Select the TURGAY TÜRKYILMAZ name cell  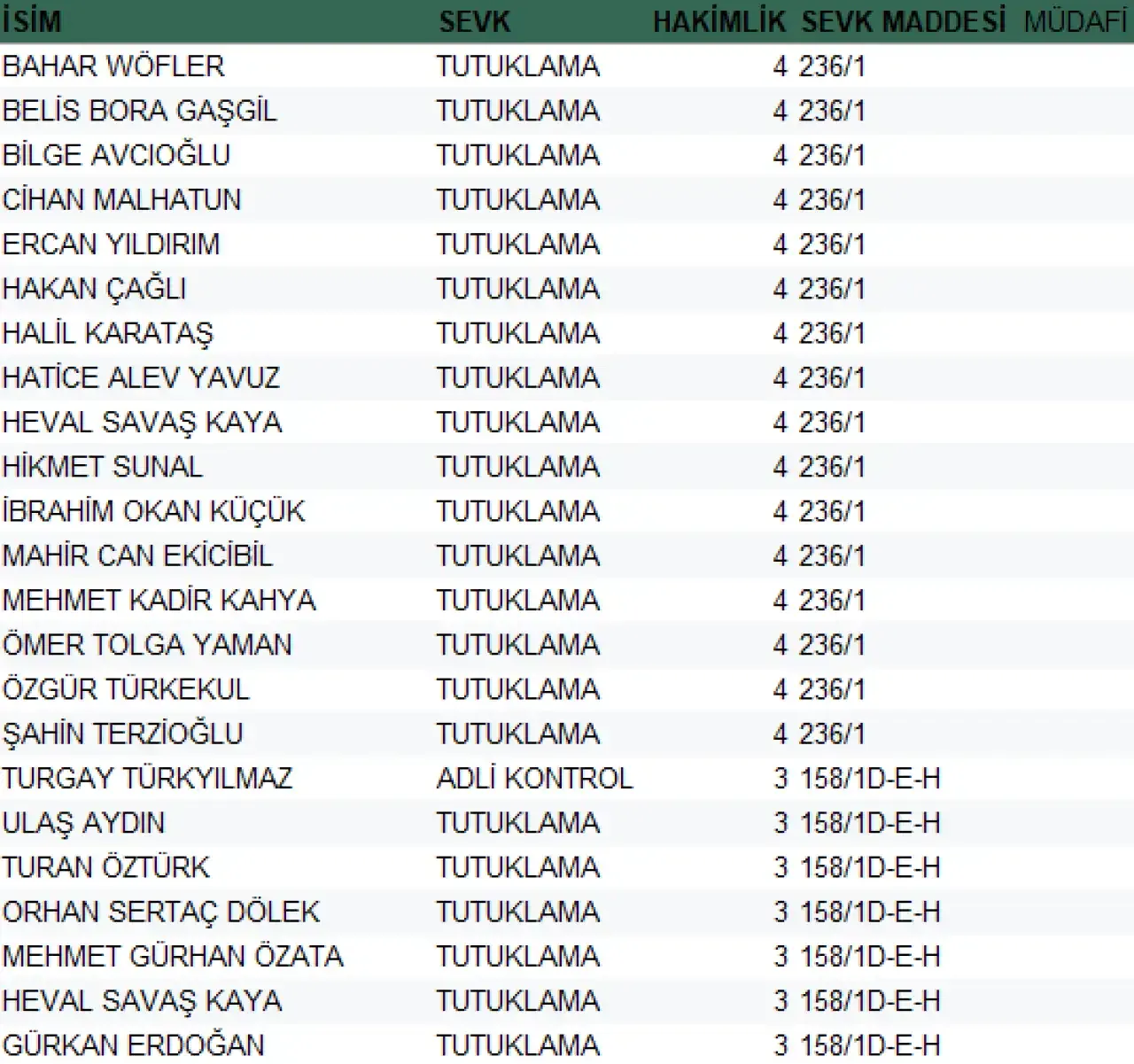147,779
